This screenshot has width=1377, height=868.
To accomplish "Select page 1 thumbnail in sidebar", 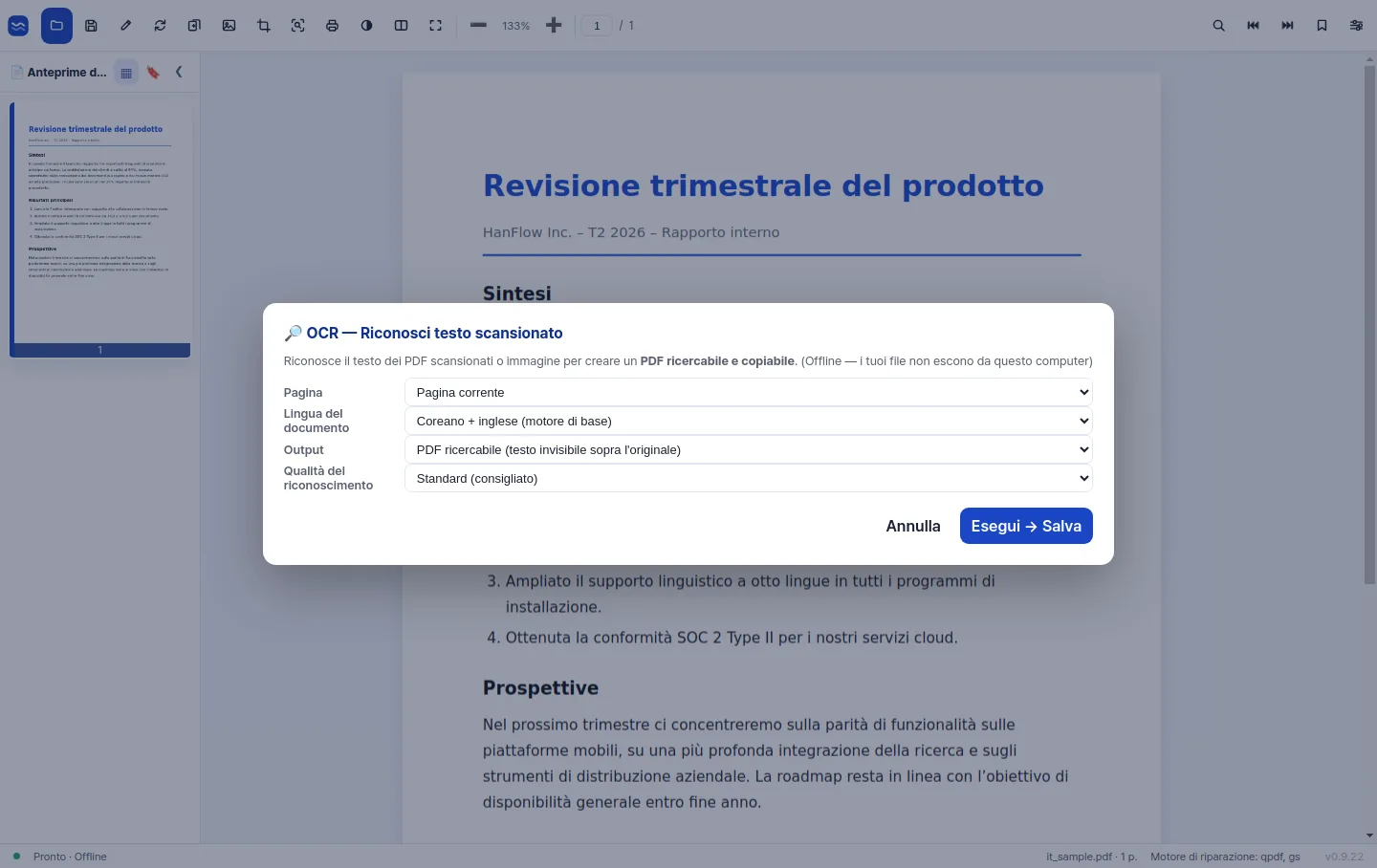I will pyautogui.click(x=100, y=229).
